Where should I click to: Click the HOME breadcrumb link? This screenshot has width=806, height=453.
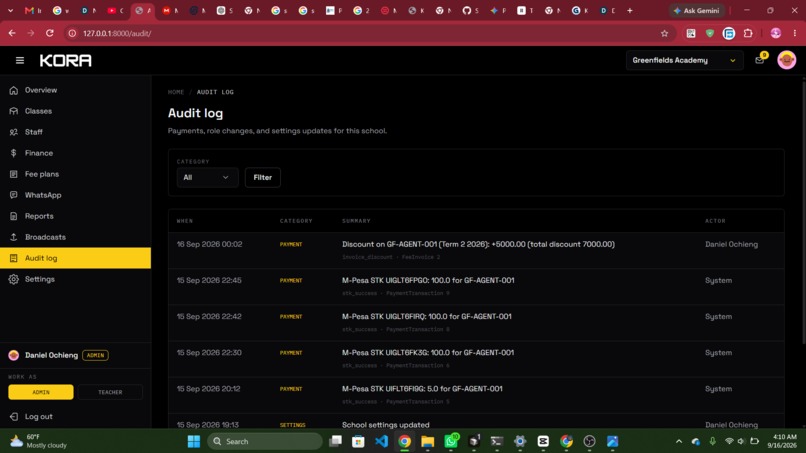[x=176, y=92]
